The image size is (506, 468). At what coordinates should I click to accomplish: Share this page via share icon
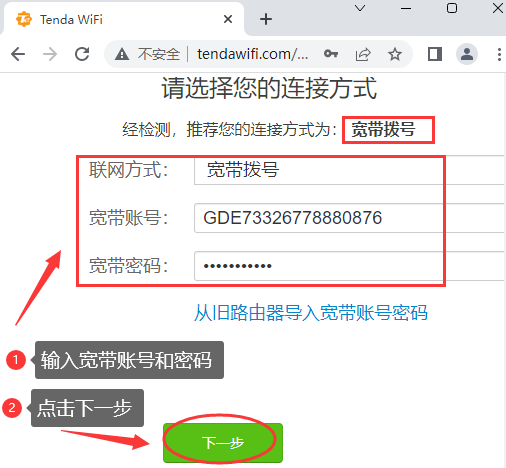coord(363,54)
